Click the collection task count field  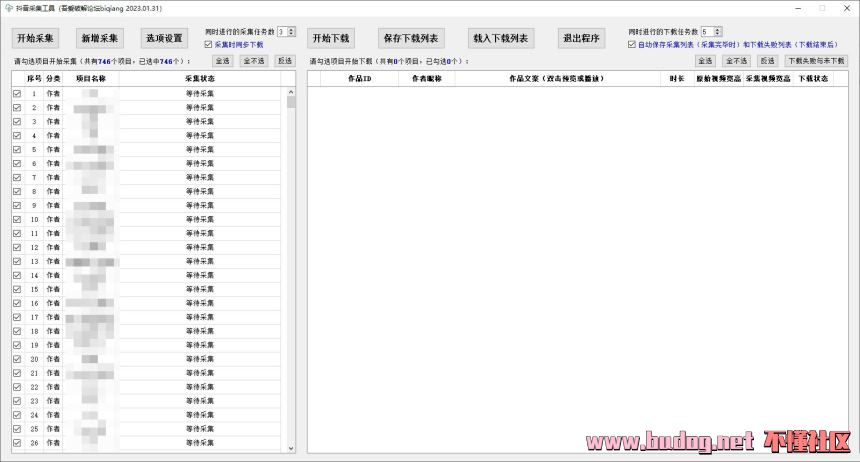pos(282,32)
